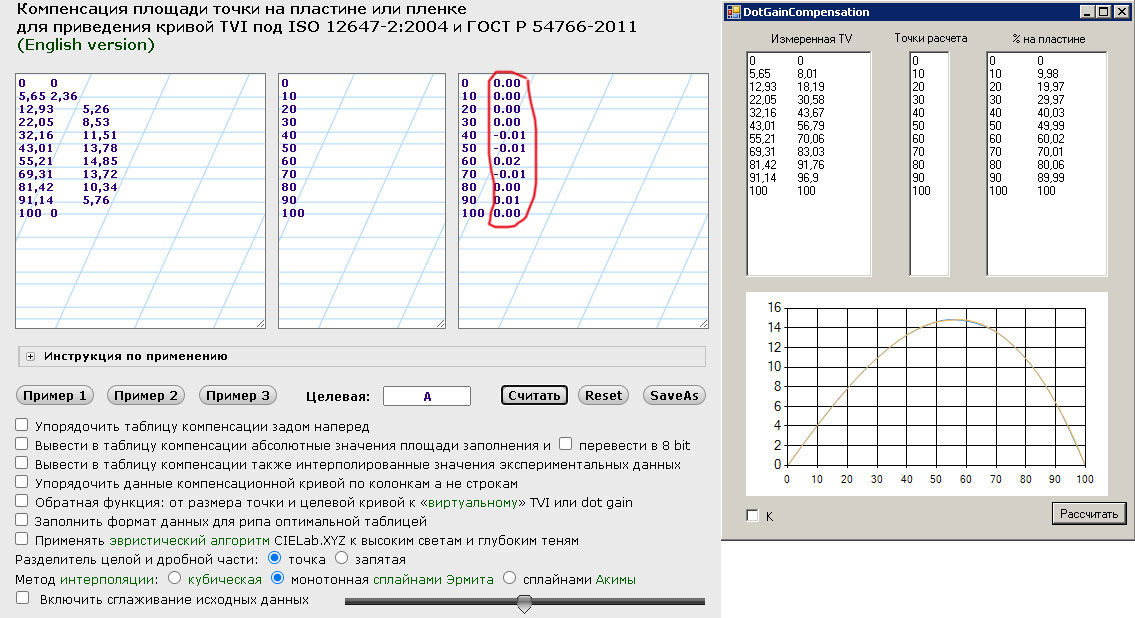Click the Точки расчета list box
The width and height of the screenshot is (1135, 618).
929,164
